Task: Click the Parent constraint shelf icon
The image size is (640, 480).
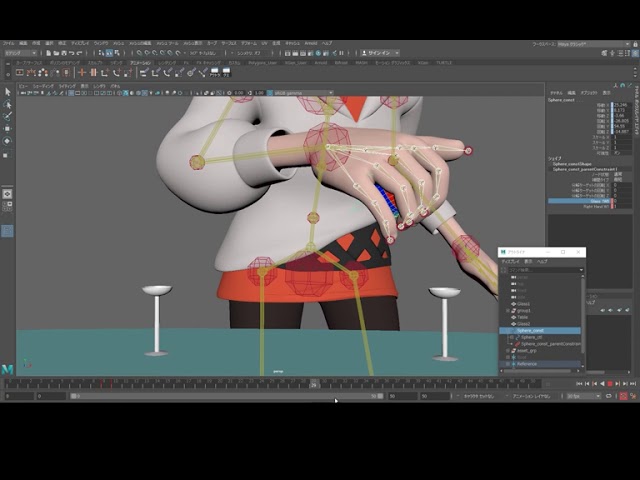Action: pyautogui.click(x=144, y=73)
